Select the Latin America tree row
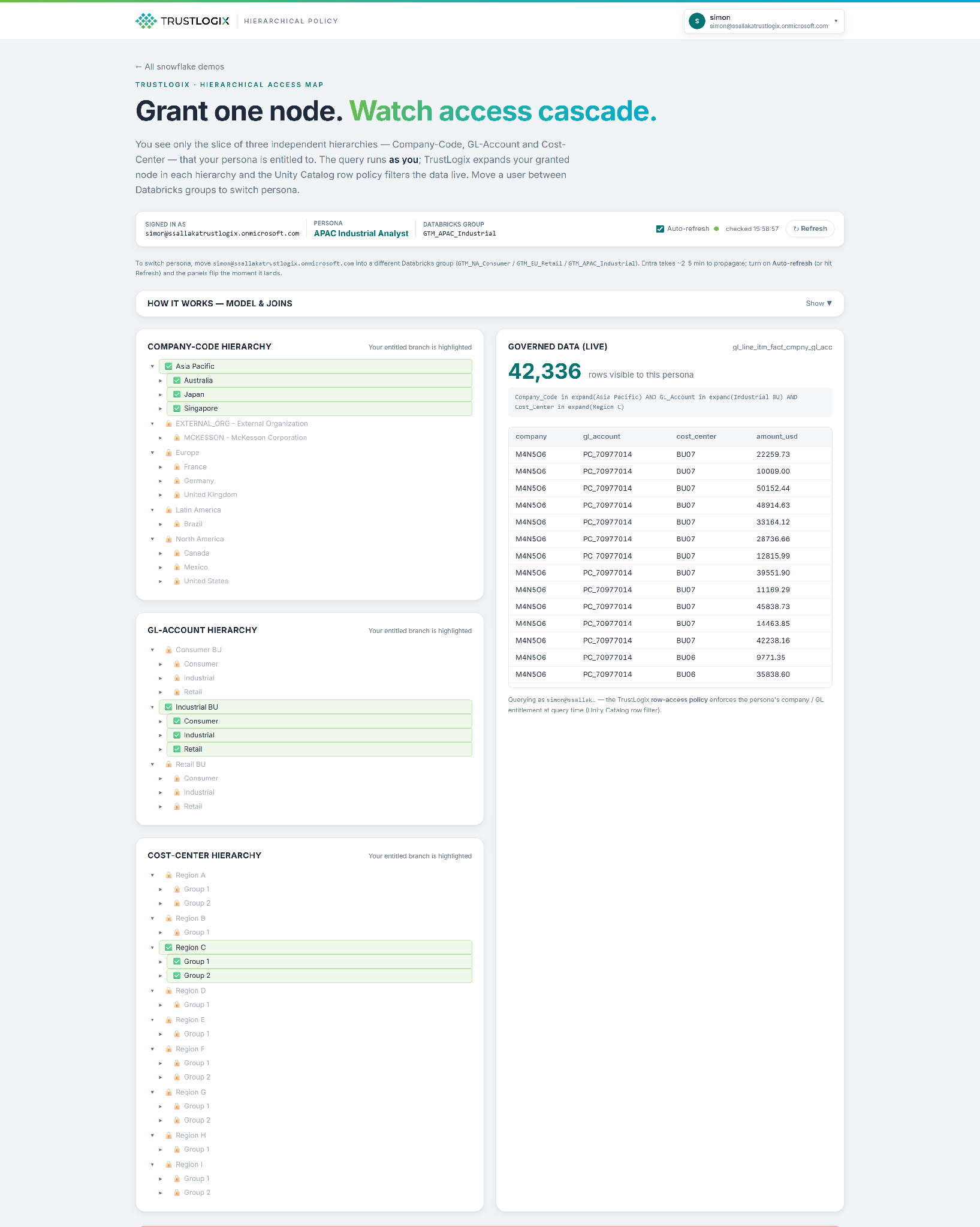 [x=315, y=510]
